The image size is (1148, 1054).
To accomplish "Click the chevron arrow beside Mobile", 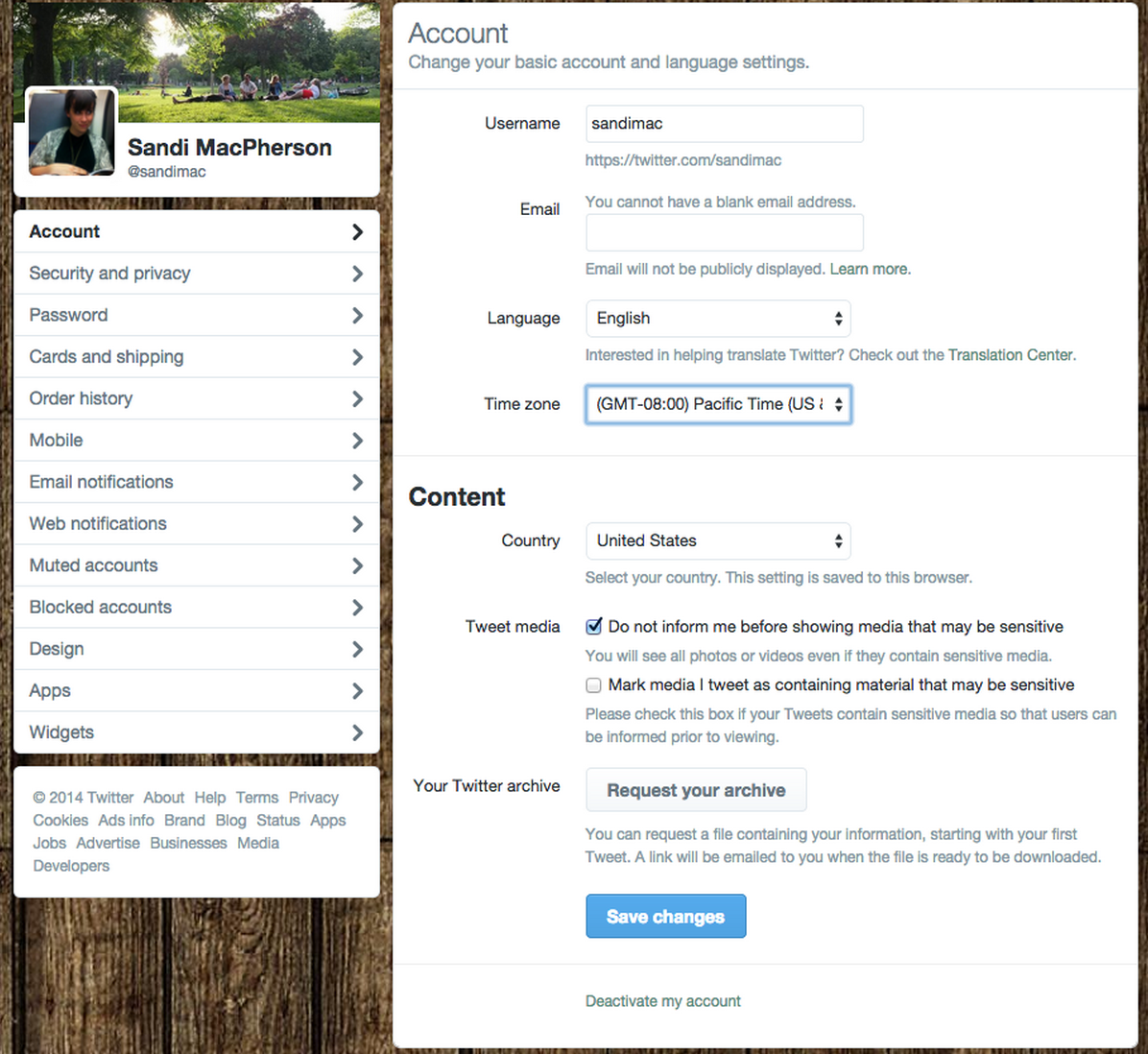I will 357,441.
